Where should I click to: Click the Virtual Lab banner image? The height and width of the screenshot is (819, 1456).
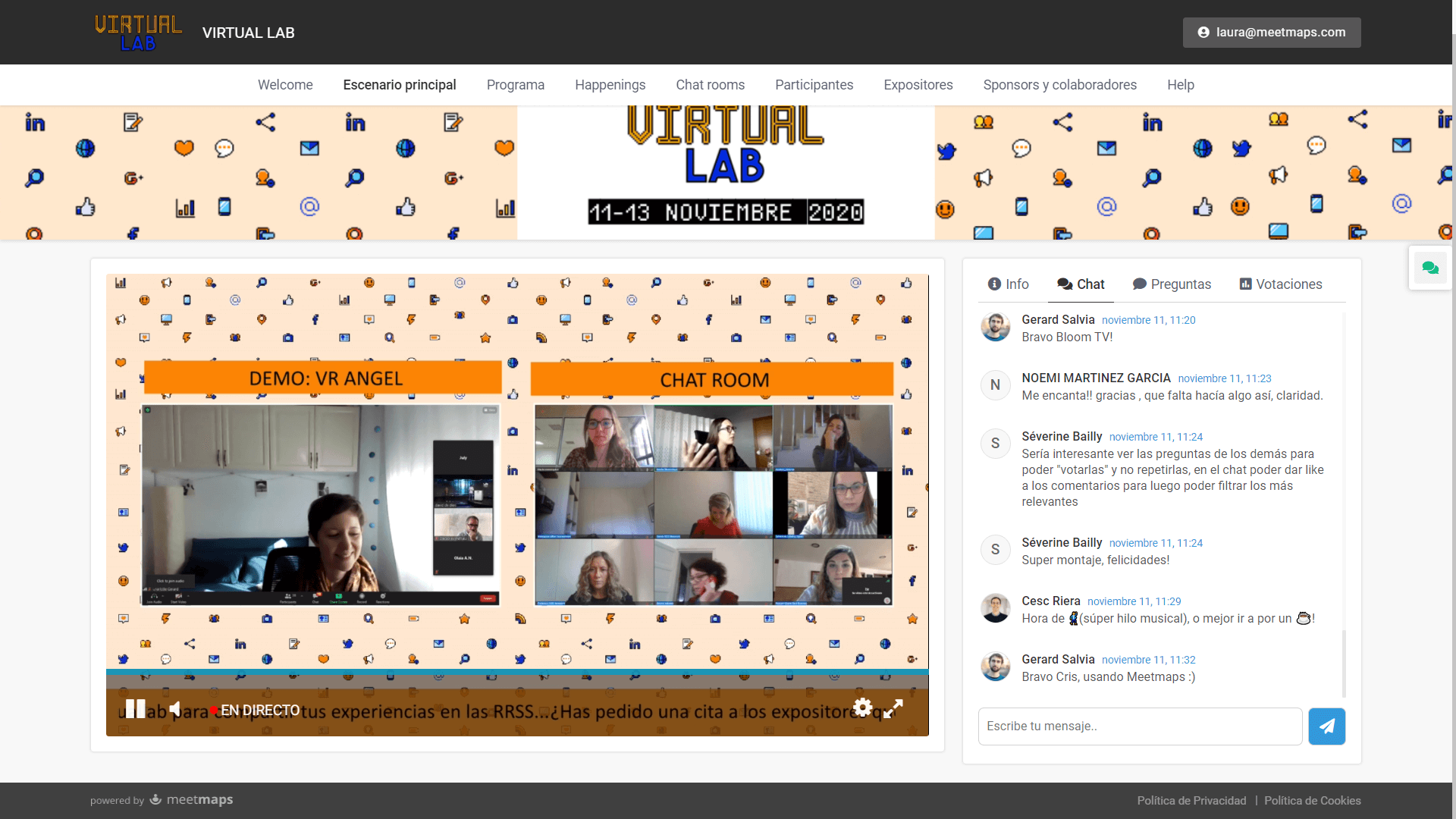point(726,173)
